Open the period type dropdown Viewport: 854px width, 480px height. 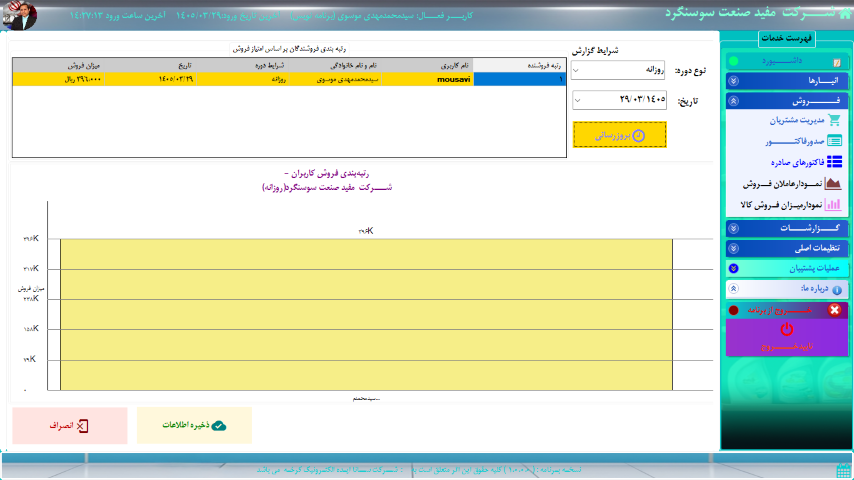(x=618, y=70)
